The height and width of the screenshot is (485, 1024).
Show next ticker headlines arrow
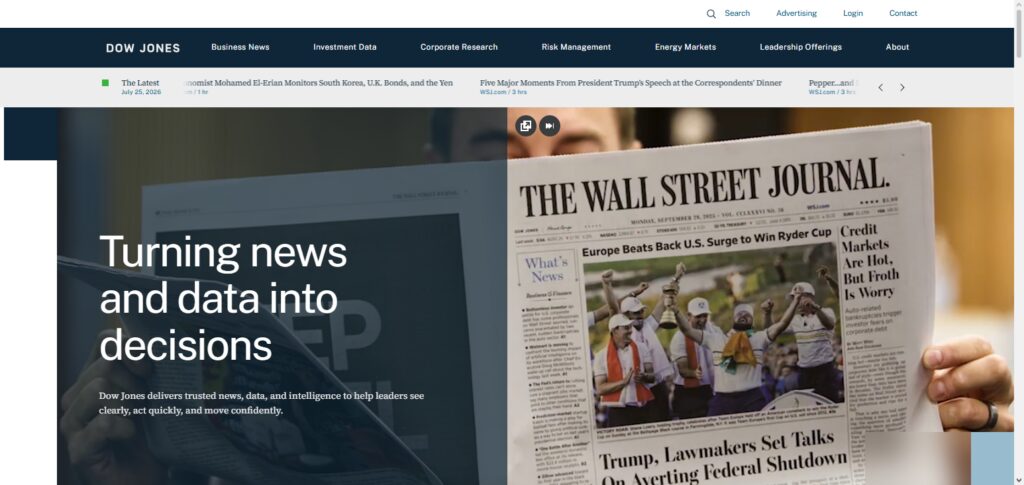coord(902,87)
